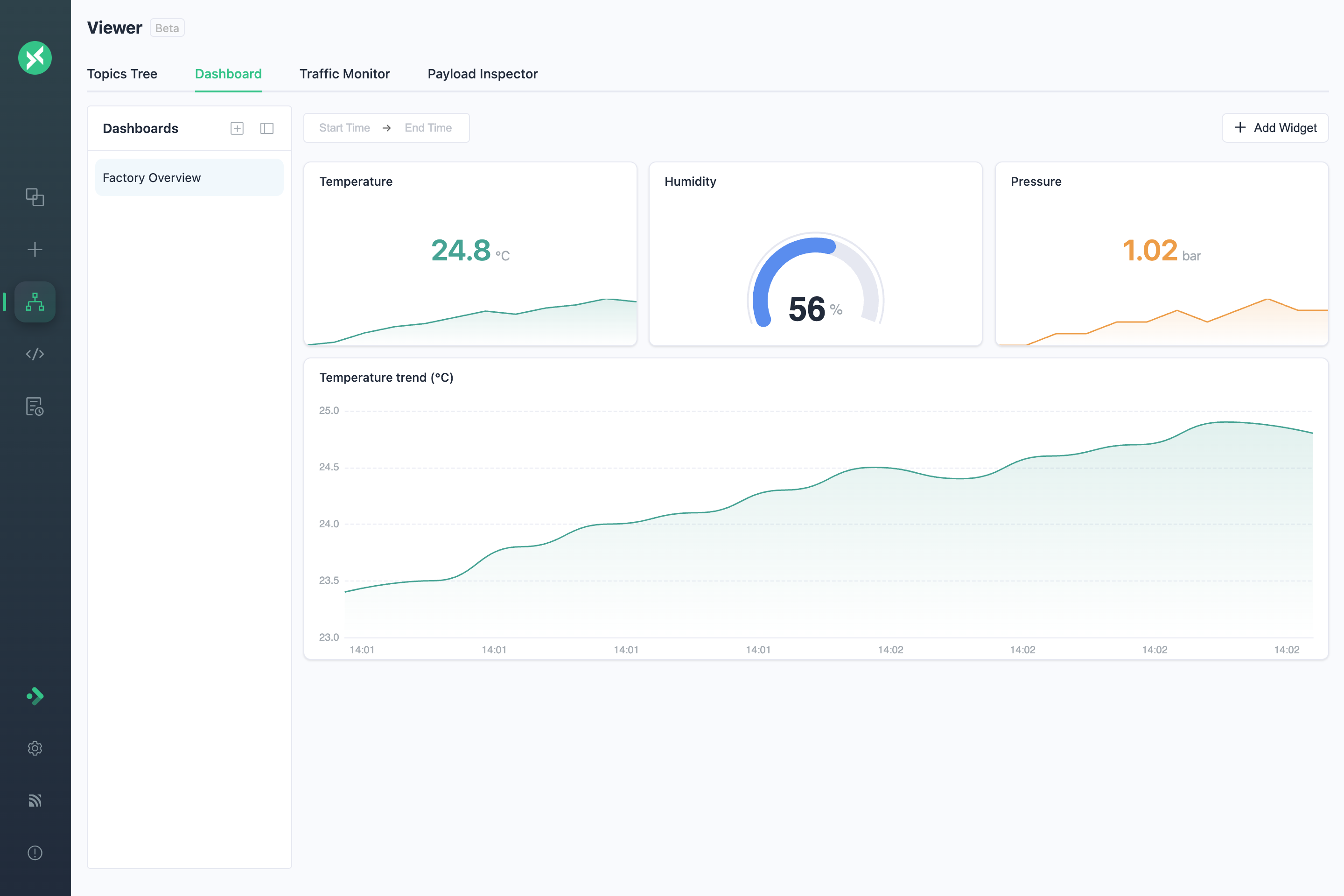Click the Viewer page title

click(x=114, y=28)
